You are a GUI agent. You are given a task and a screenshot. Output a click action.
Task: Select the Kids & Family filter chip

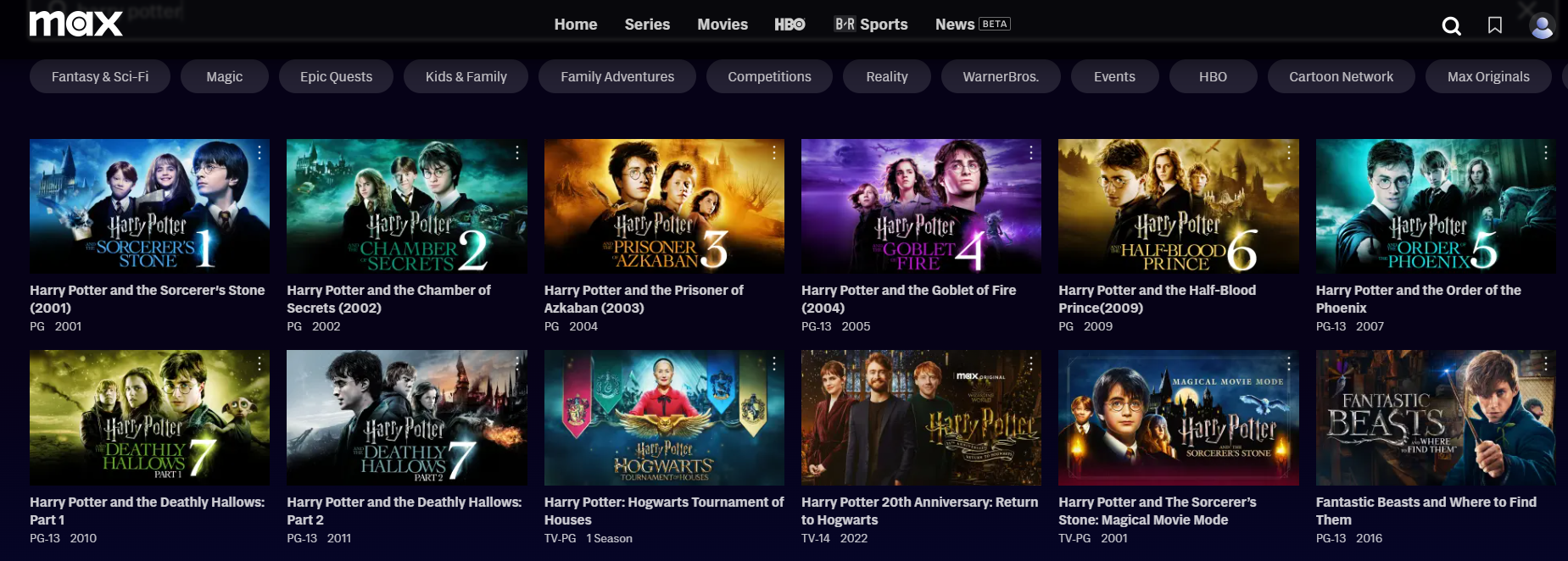point(466,76)
